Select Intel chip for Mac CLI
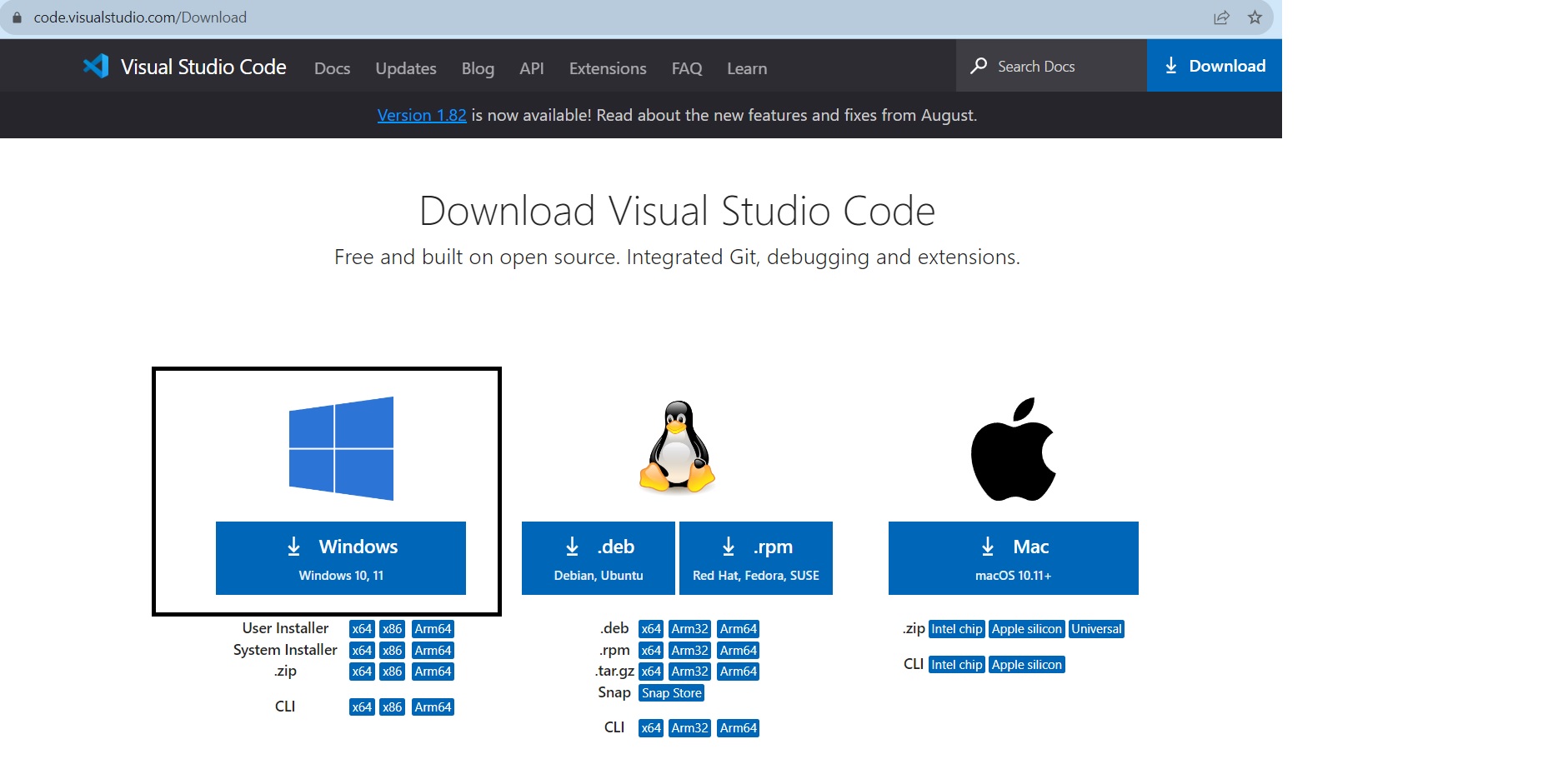This screenshot has height=784, width=1563. (x=957, y=665)
